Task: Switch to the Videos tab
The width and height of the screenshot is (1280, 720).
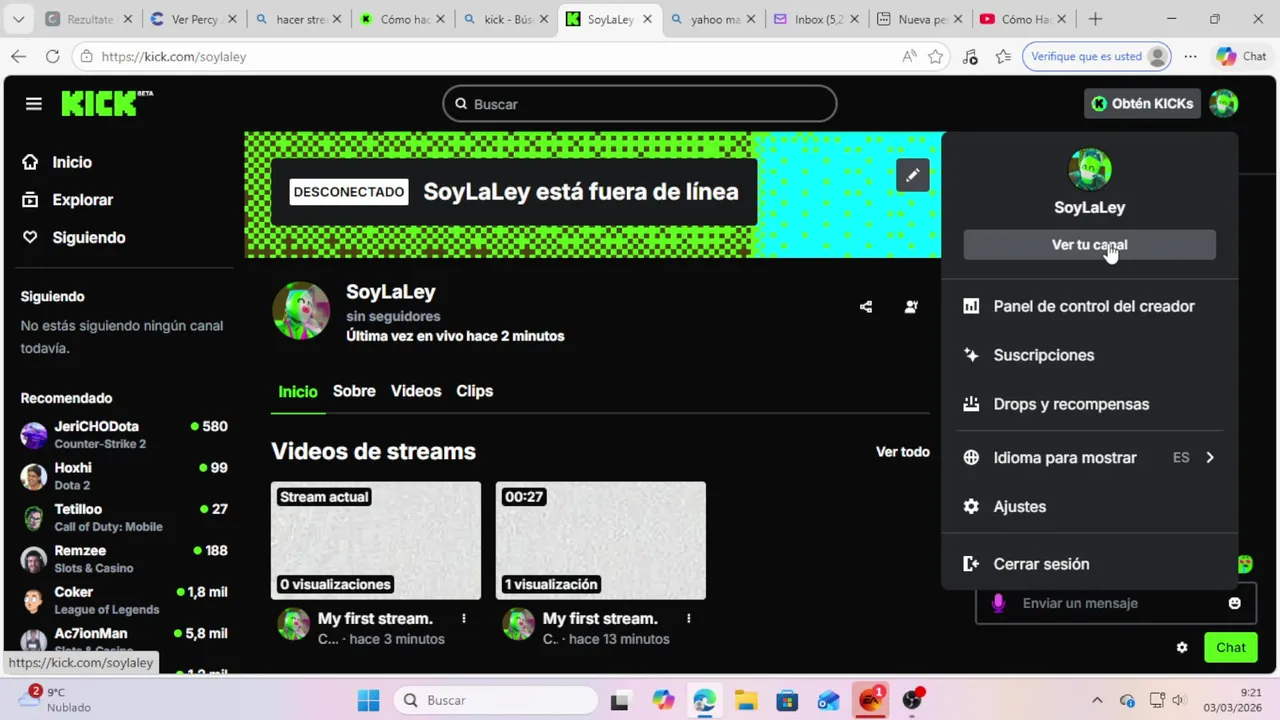Action: tap(416, 391)
